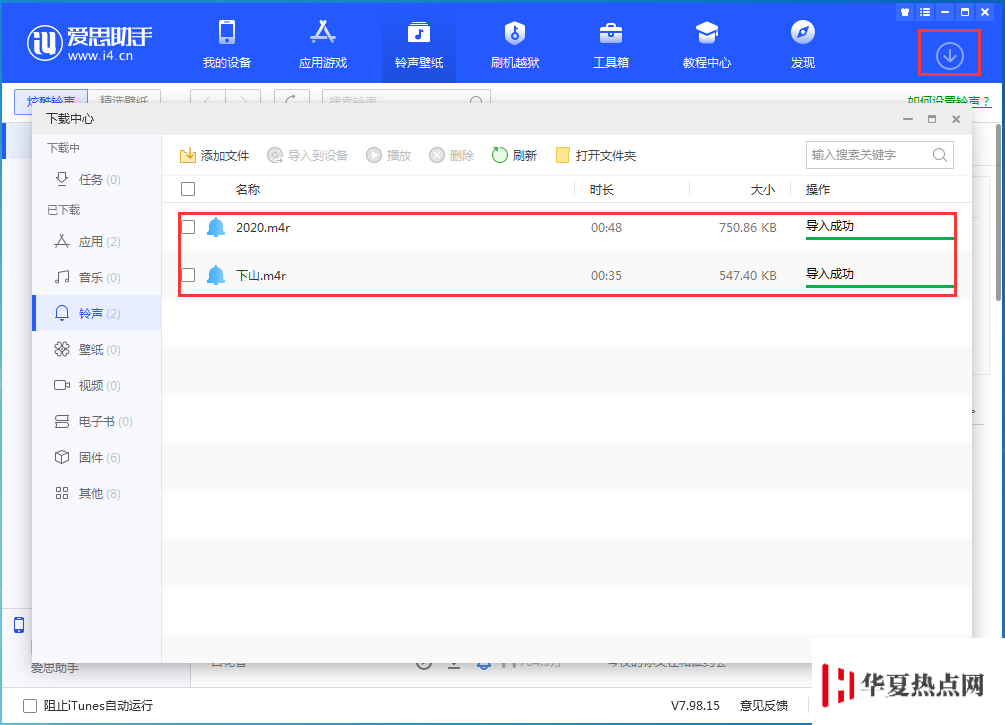The width and height of the screenshot is (1005, 725).
Task: Select the 音乐 (0) sidebar item
Action: click(x=97, y=278)
